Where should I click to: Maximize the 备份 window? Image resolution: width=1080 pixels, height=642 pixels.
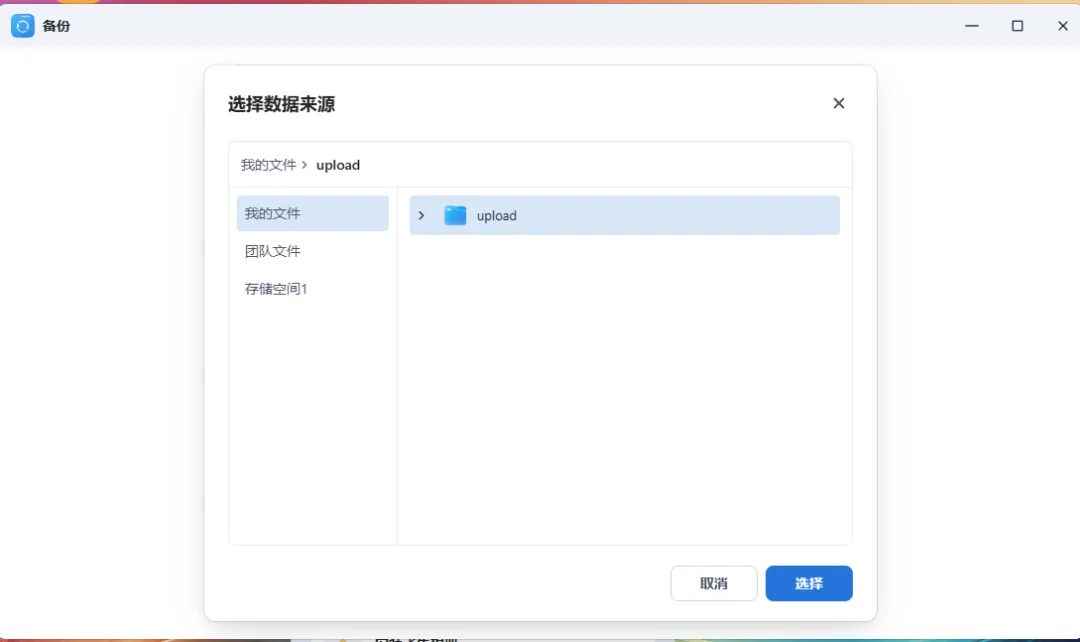[x=1017, y=26]
